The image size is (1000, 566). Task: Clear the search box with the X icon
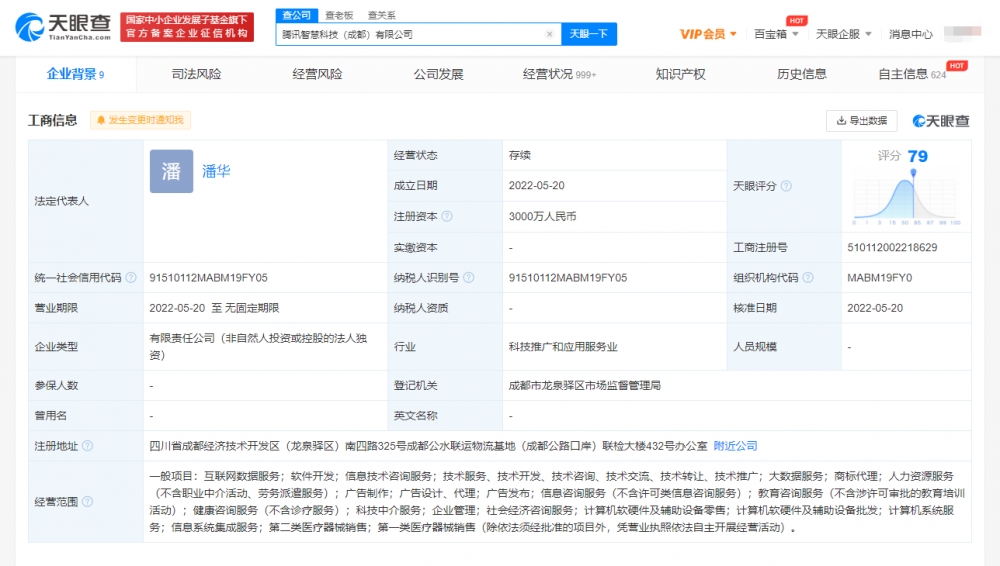(x=549, y=34)
